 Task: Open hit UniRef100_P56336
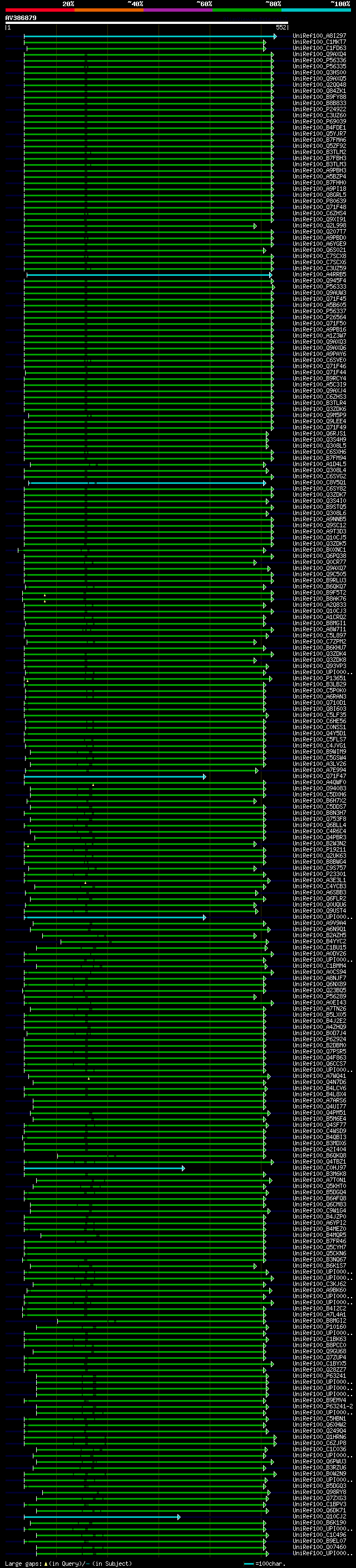(x=319, y=61)
